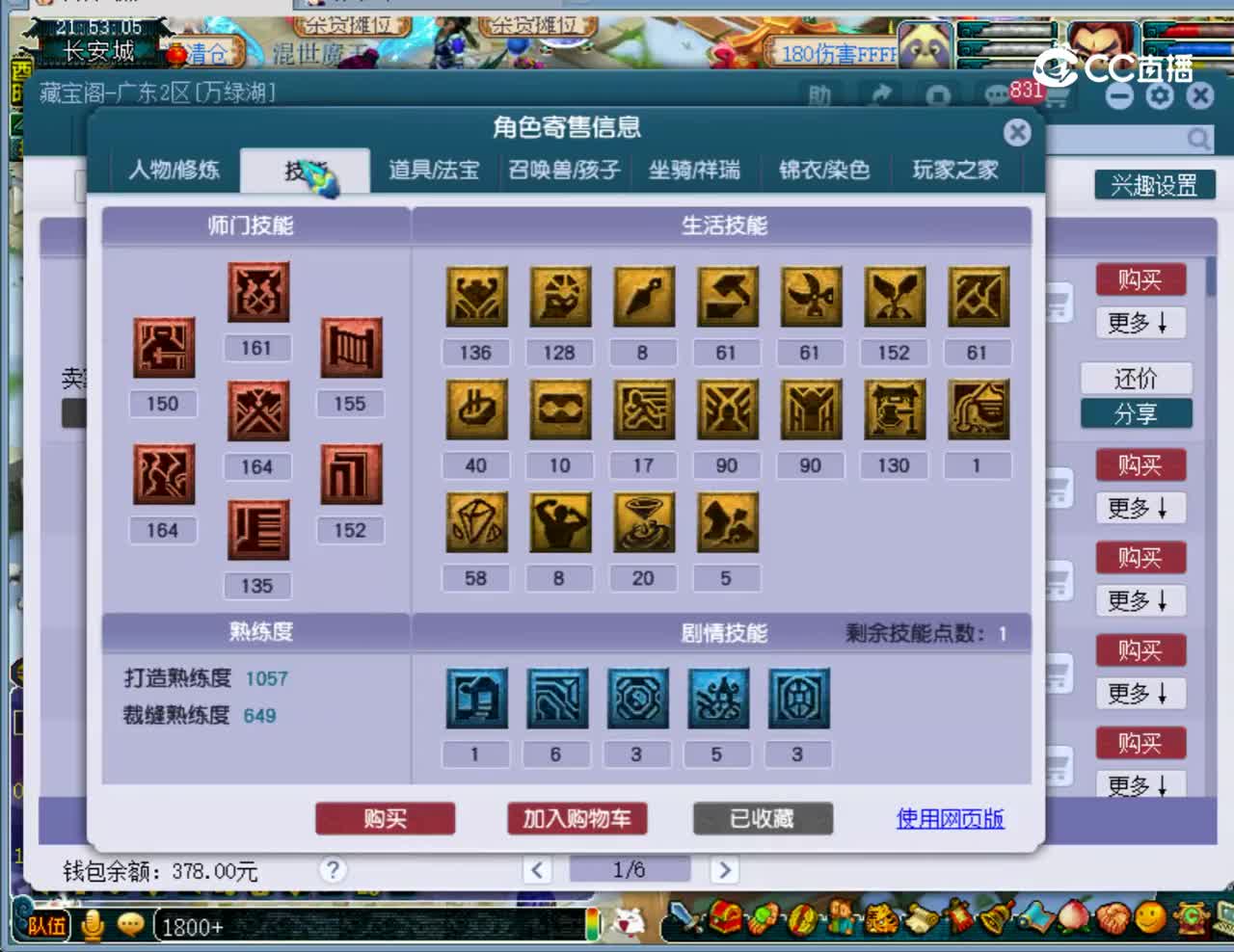Click the life skill icon with level 10

click(560, 410)
